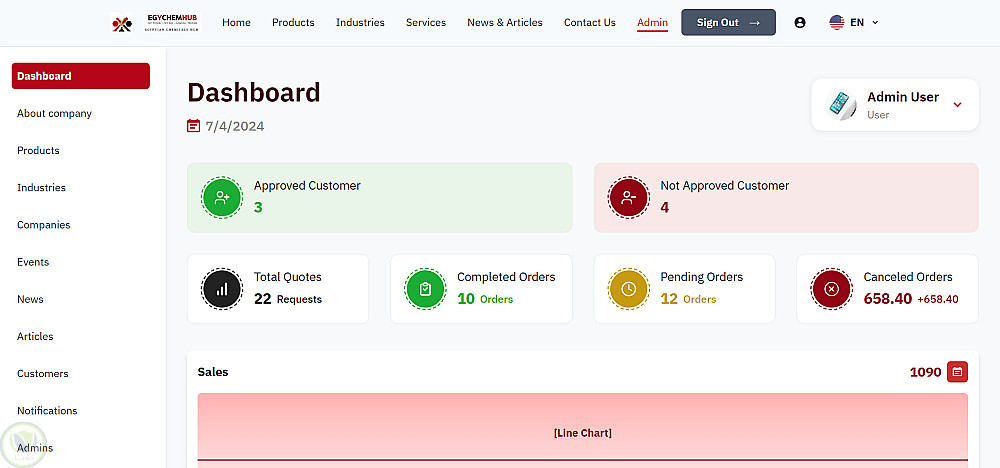Open Industries in the top navigation
The image size is (1000, 468).
coord(360,22)
